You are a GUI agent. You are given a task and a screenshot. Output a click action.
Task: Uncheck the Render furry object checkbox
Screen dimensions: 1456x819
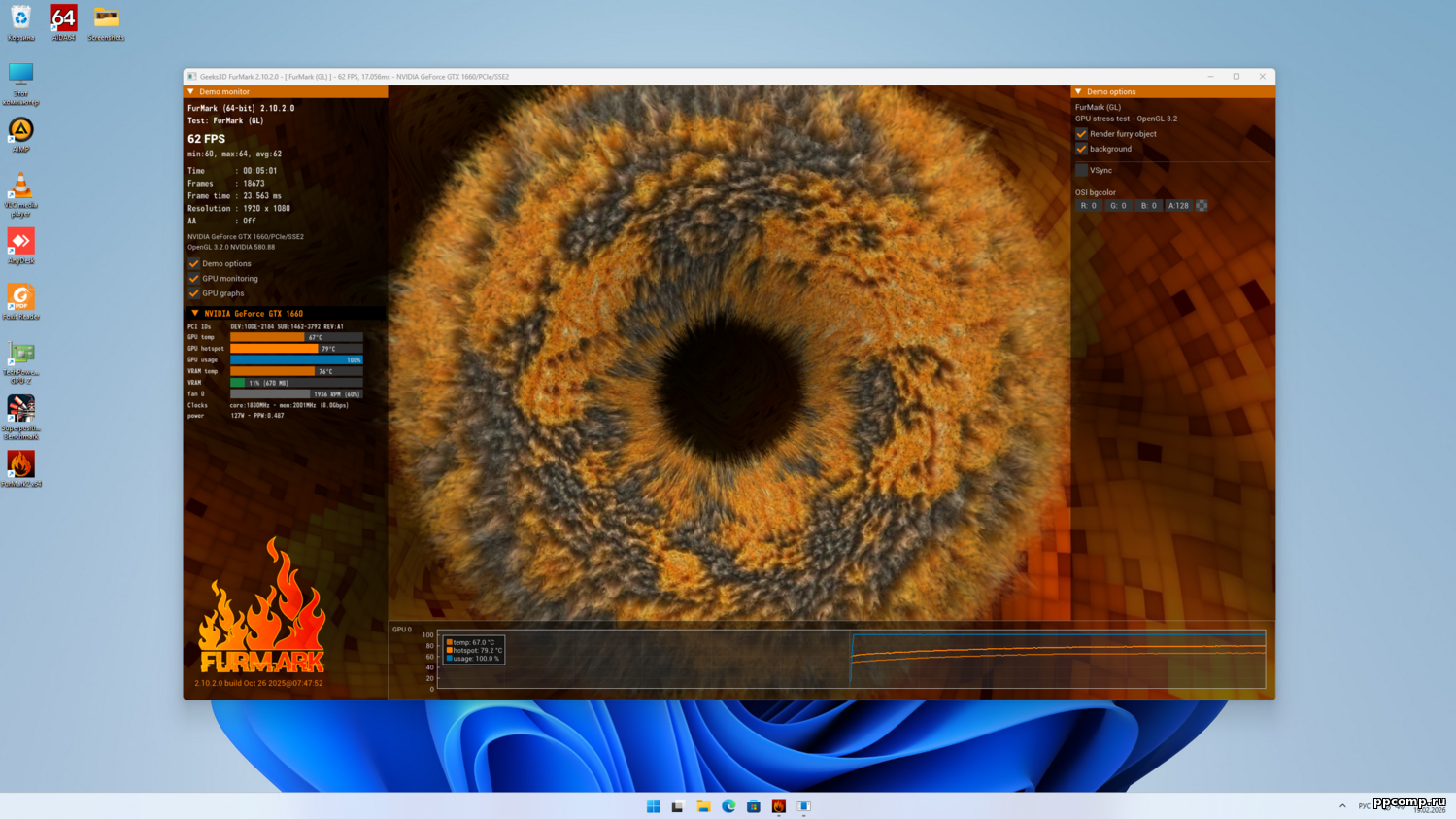click(x=1081, y=134)
